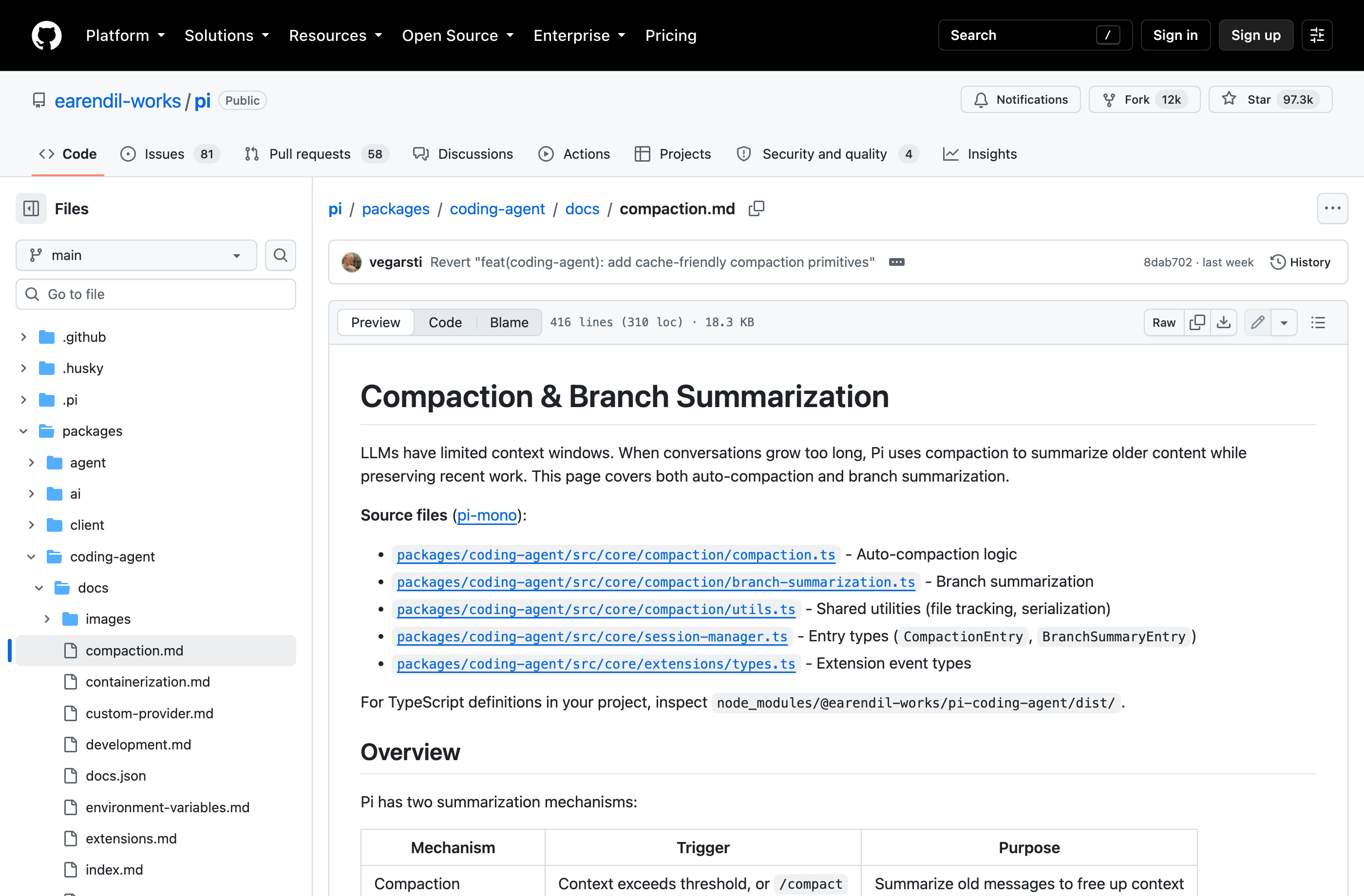Switch to Blame view
The image size is (1364, 896).
(x=509, y=322)
